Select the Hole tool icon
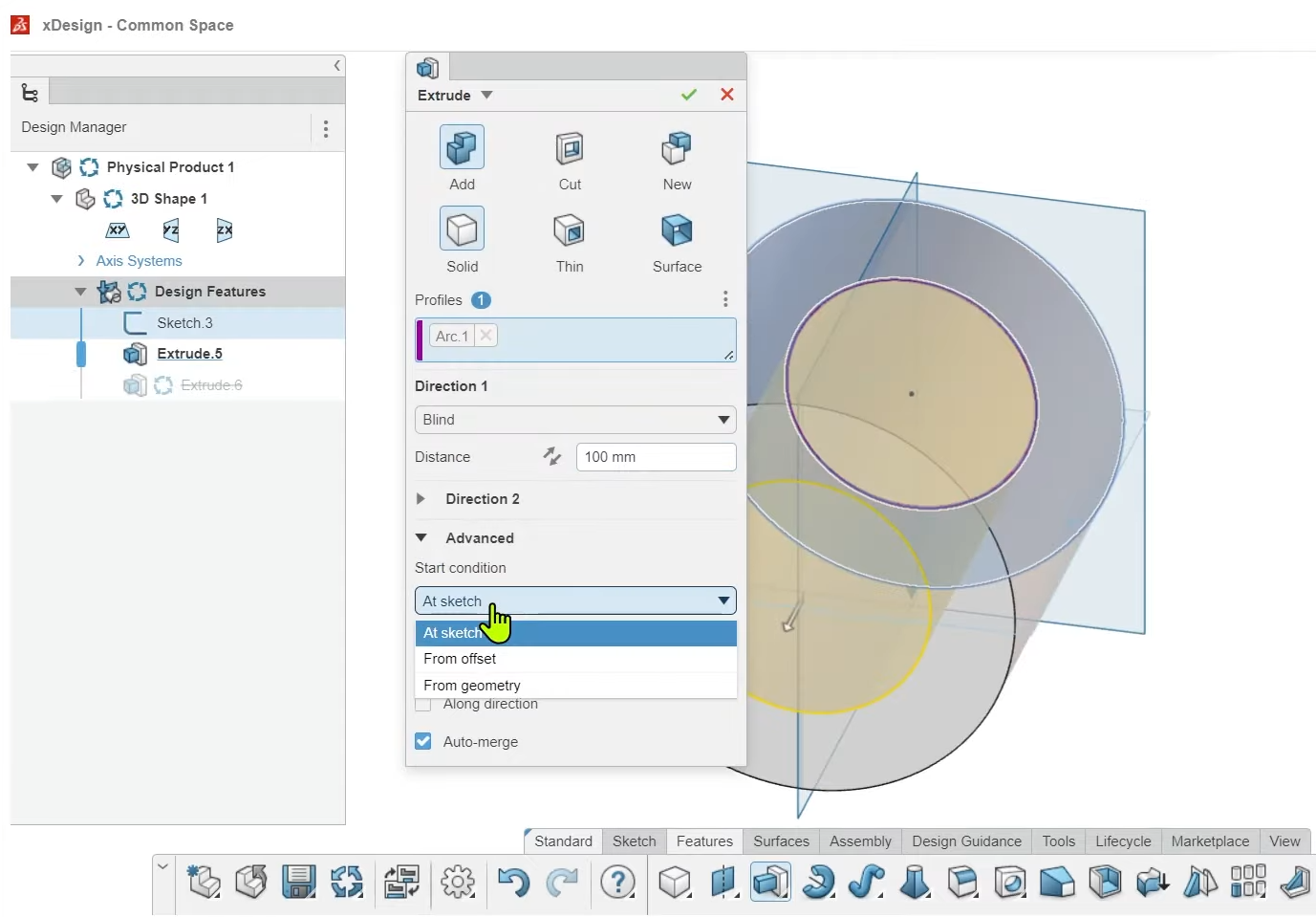Viewport: 1316px width, 917px height. (1010, 882)
